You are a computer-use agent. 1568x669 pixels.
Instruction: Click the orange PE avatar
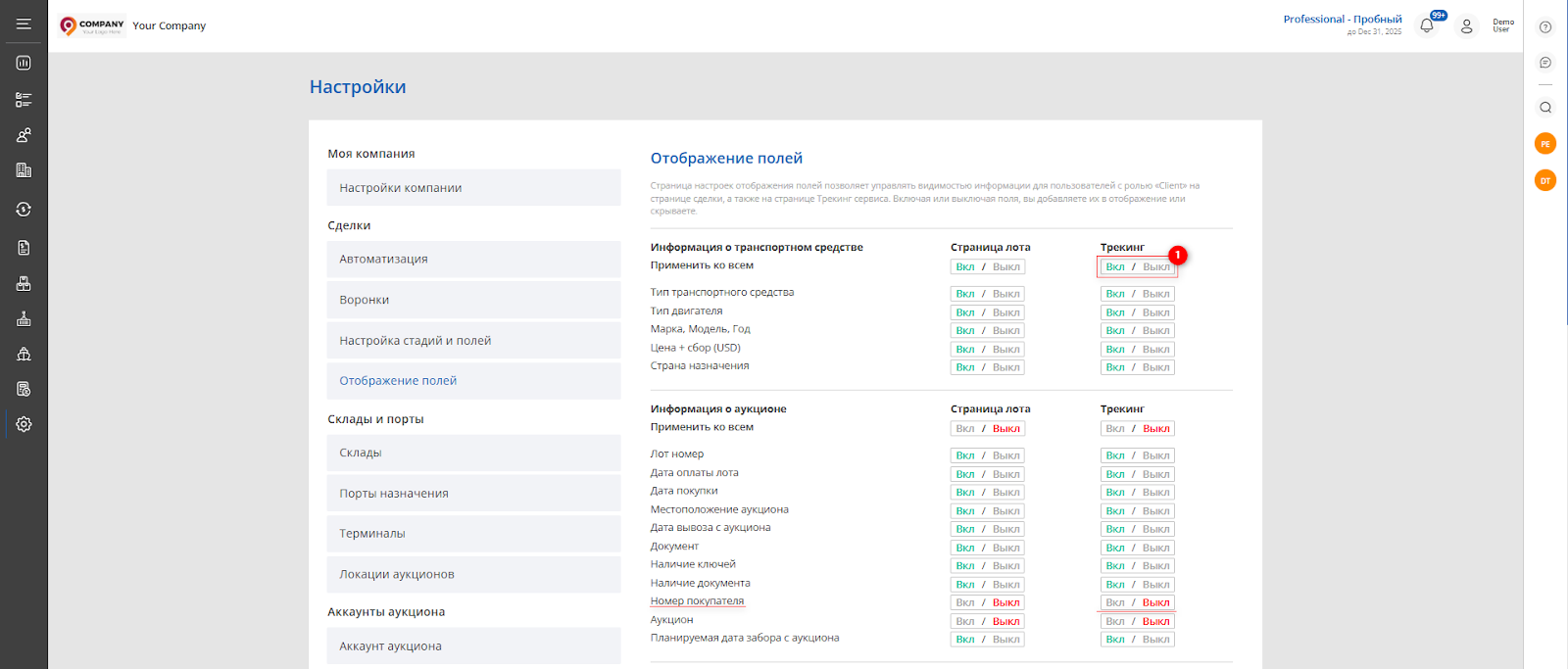tap(1545, 144)
